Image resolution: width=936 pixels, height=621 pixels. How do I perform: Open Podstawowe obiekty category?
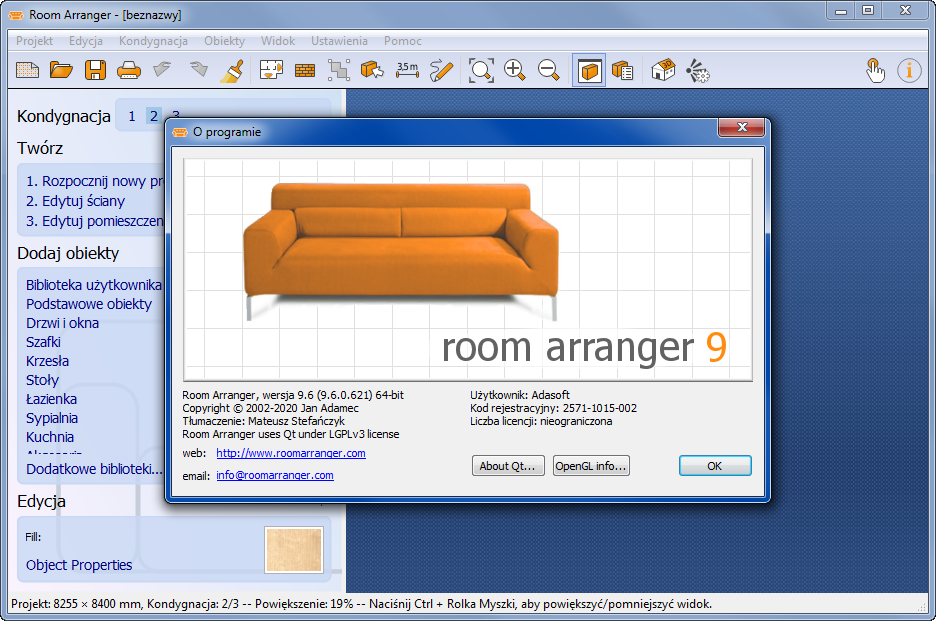[x=89, y=305]
